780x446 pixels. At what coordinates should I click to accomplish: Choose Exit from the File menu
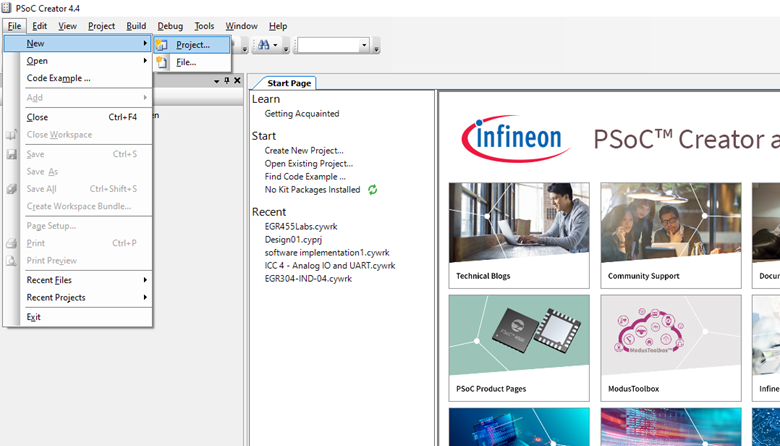click(x=78, y=317)
